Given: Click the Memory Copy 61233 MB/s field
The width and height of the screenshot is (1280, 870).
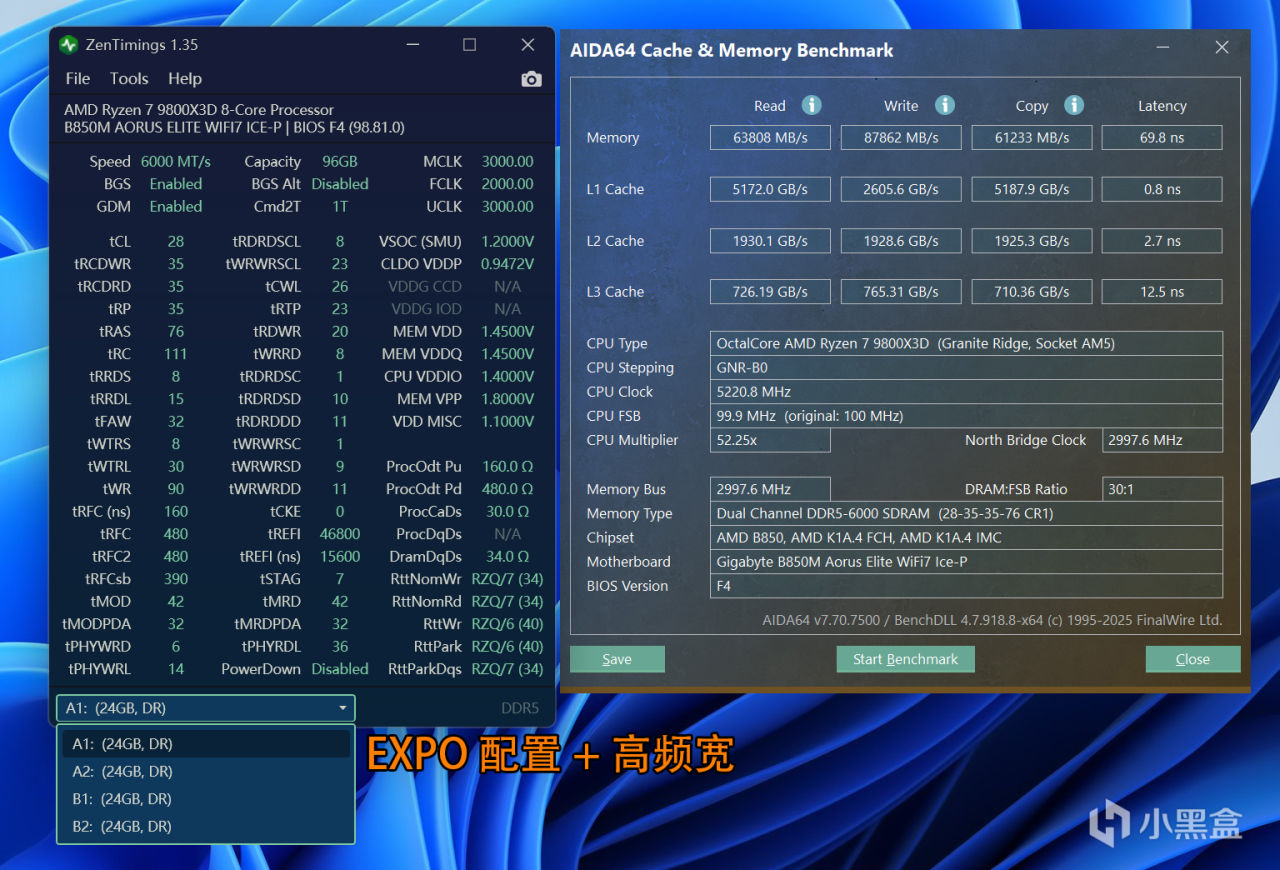Looking at the screenshot, I should point(1032,138).
